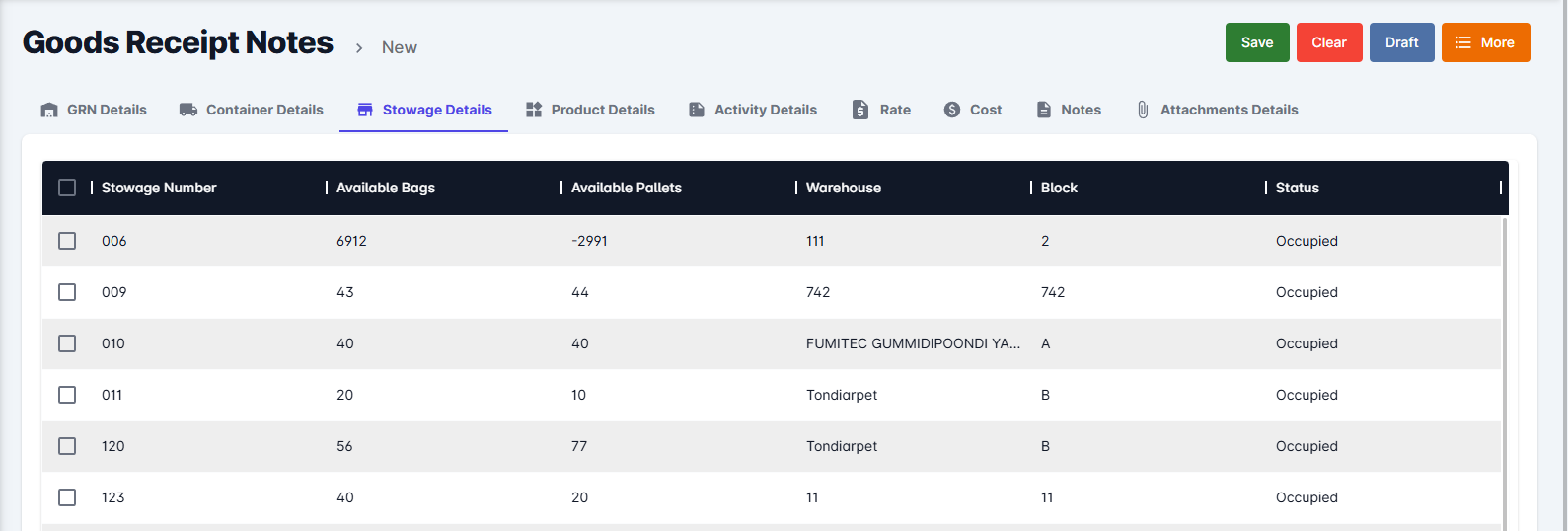
Task: Open the More dropdown menu
Action: tap(1485, 42)
